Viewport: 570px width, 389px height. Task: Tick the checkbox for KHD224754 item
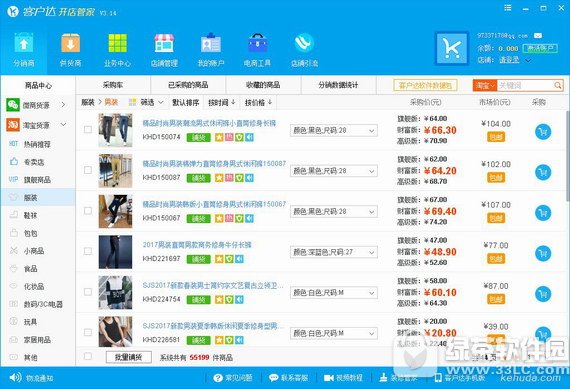(x=88, y=292)
